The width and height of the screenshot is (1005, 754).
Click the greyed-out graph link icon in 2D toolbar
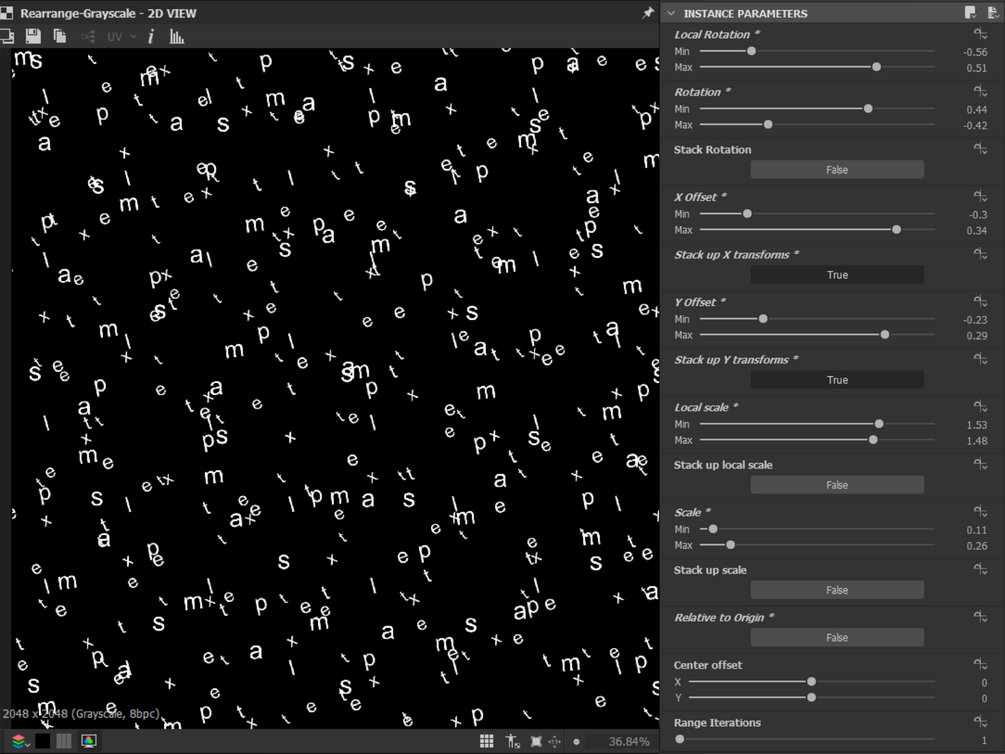88,37
